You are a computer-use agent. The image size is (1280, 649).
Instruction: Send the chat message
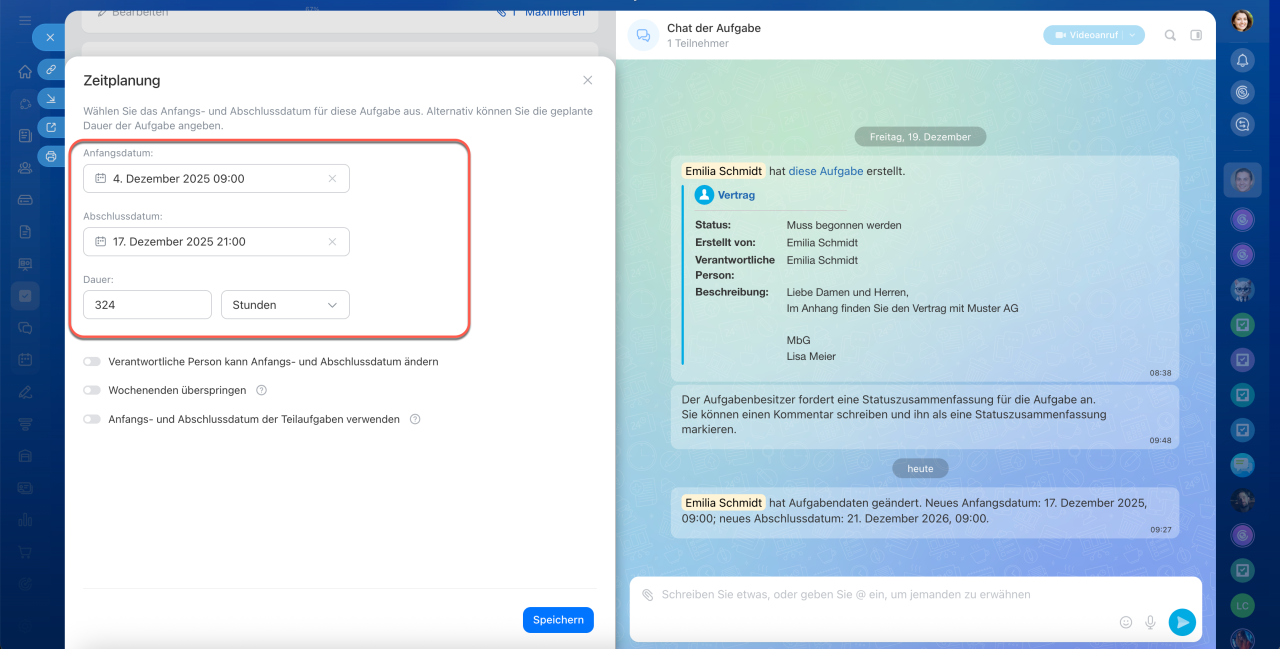pos(1182,622)
